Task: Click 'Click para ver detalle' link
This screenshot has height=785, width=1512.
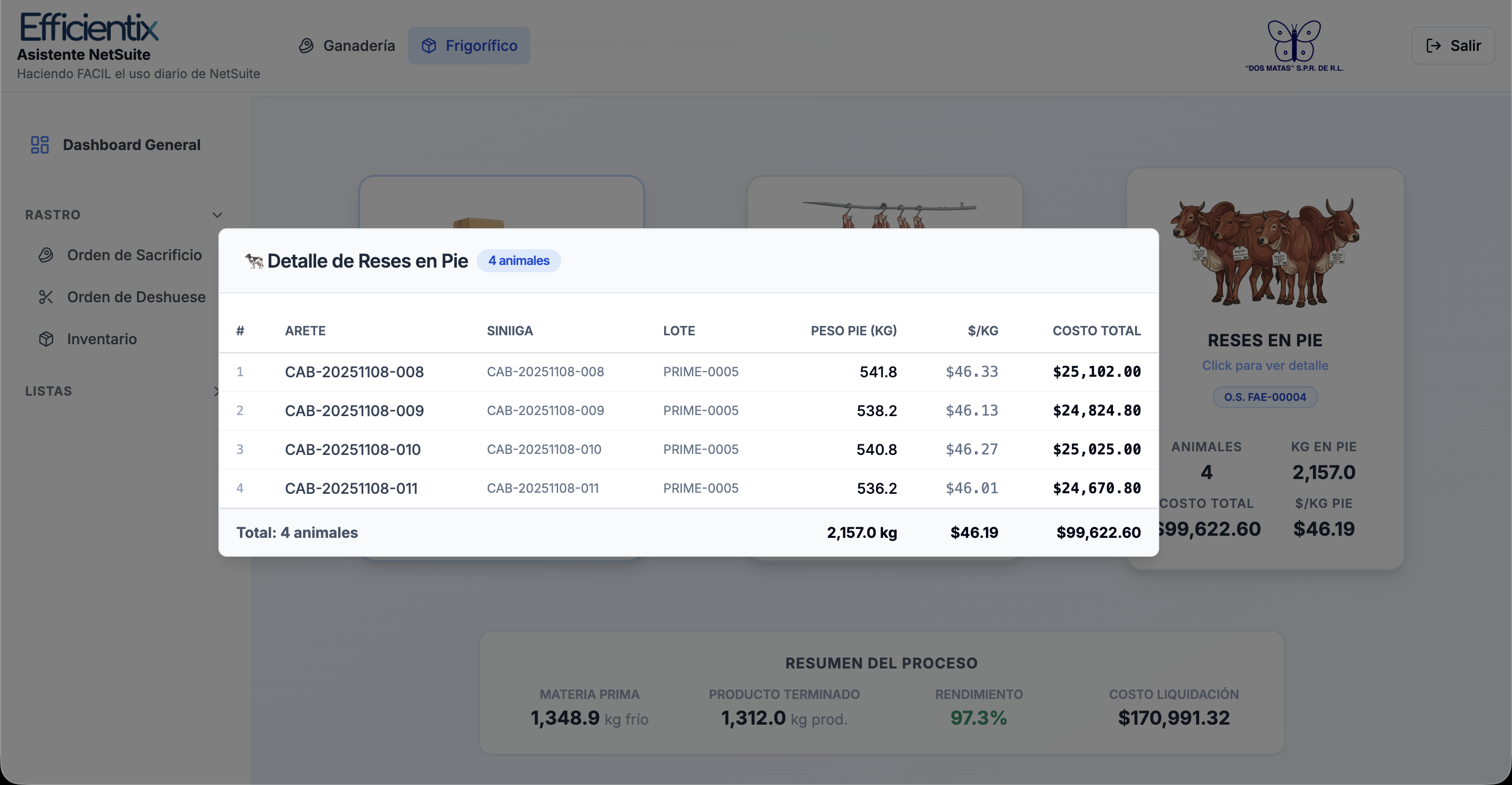Action: [1265, 366]
